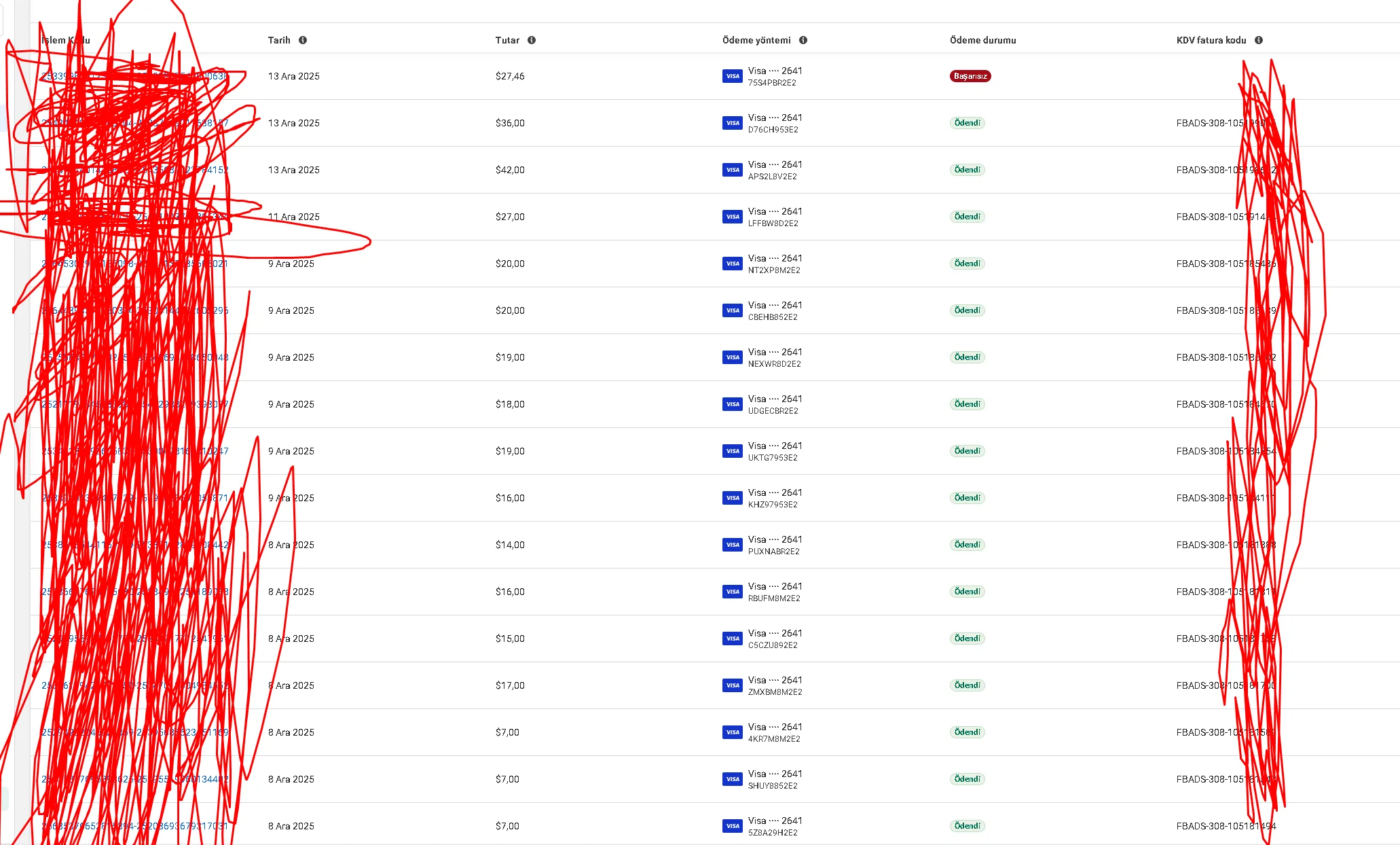1400x845 pixels.
Task: Select Visa icon for the $42,00 payment
Action: pos(732,170)
